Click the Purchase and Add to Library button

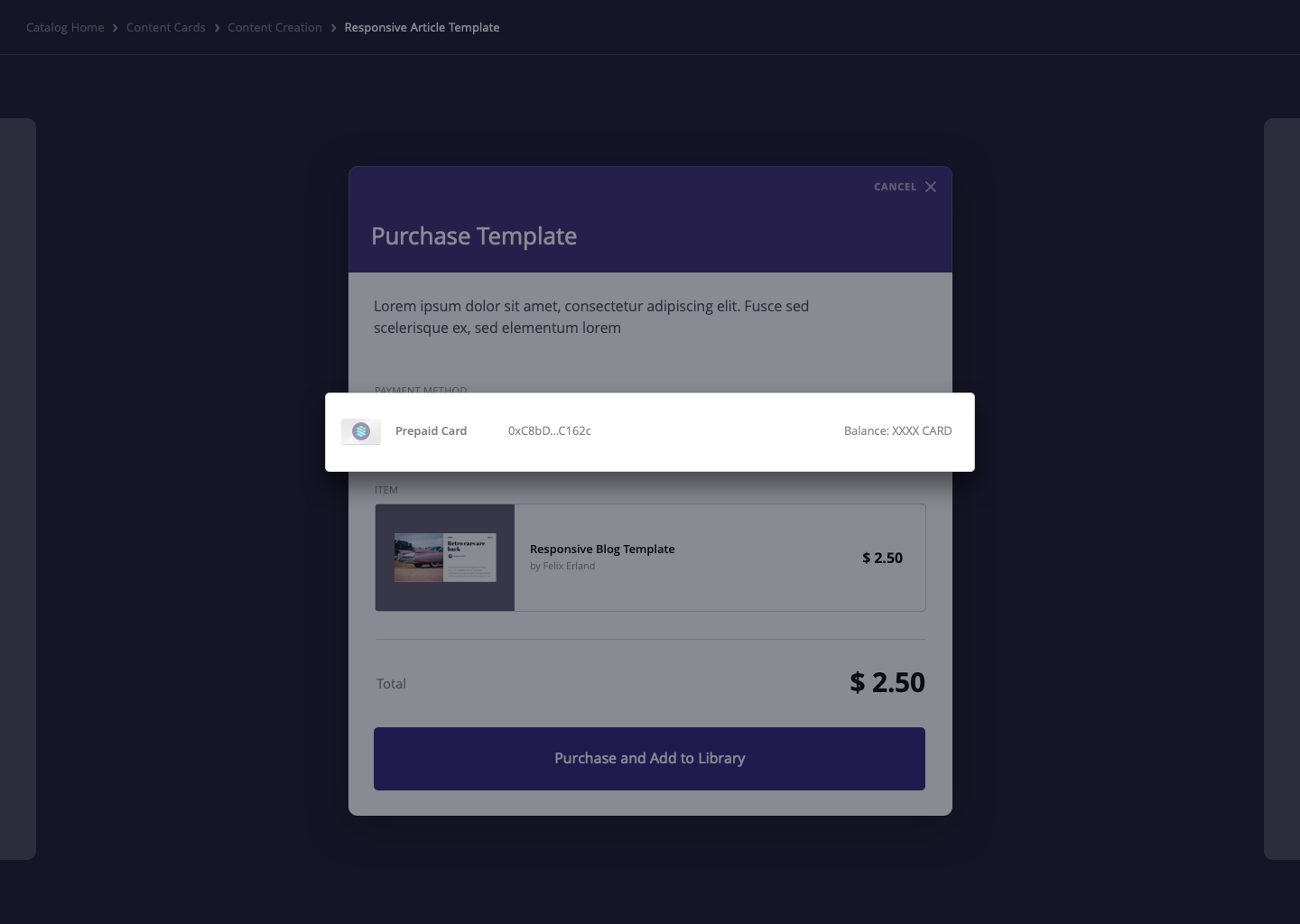[x=649, y=759]
